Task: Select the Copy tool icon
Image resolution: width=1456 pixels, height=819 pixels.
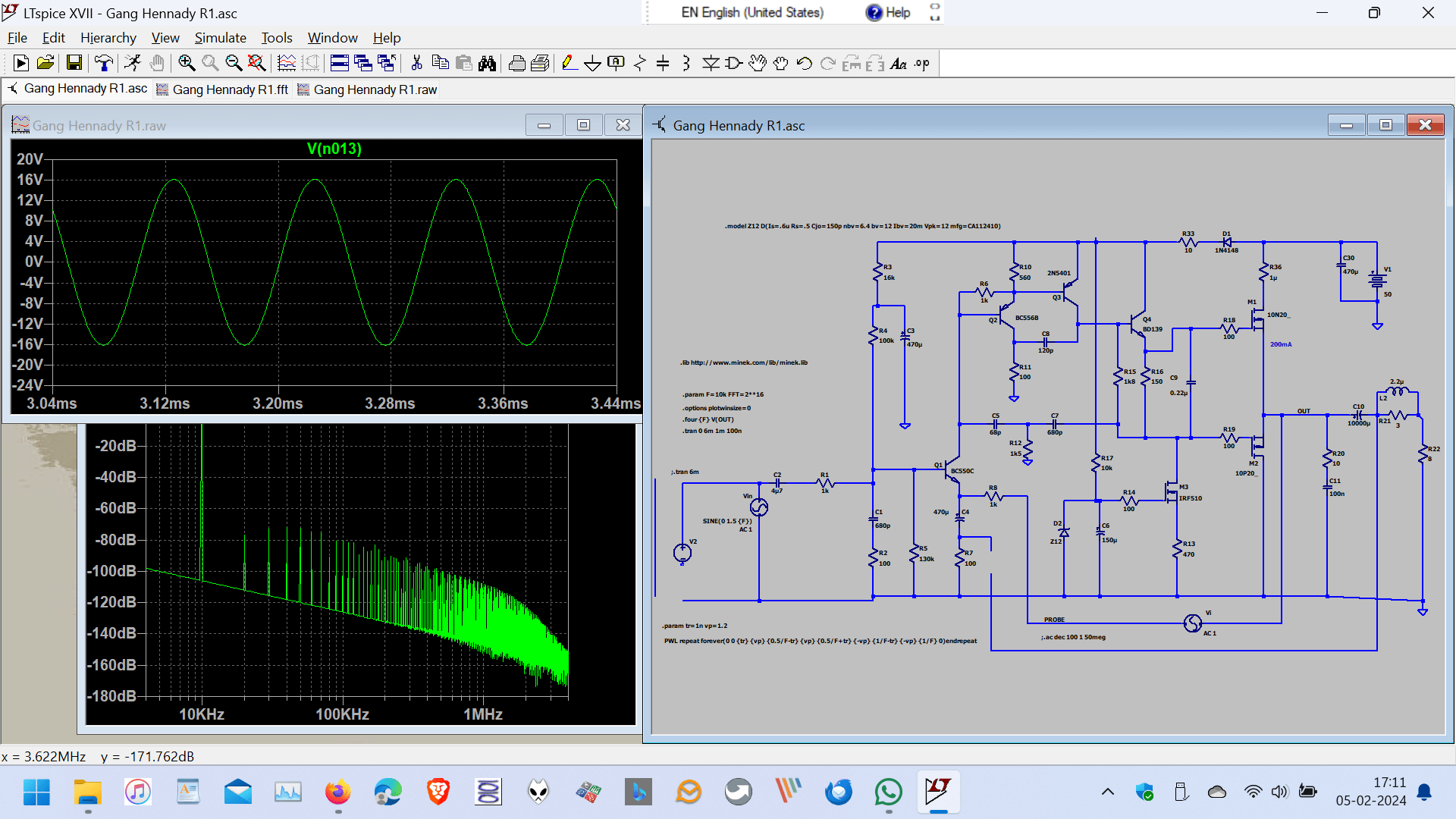Action: tap(440, 64)
